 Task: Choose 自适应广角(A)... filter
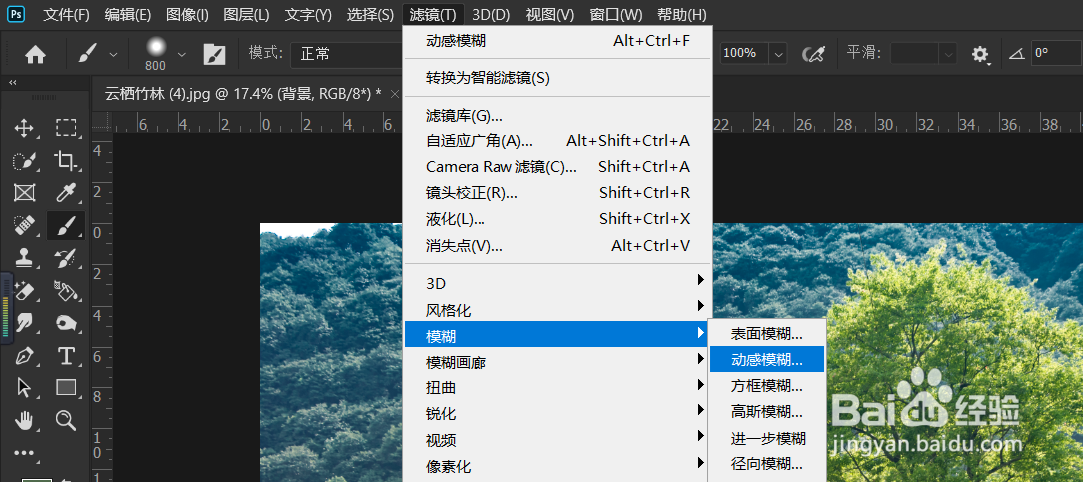pos(557,141)
